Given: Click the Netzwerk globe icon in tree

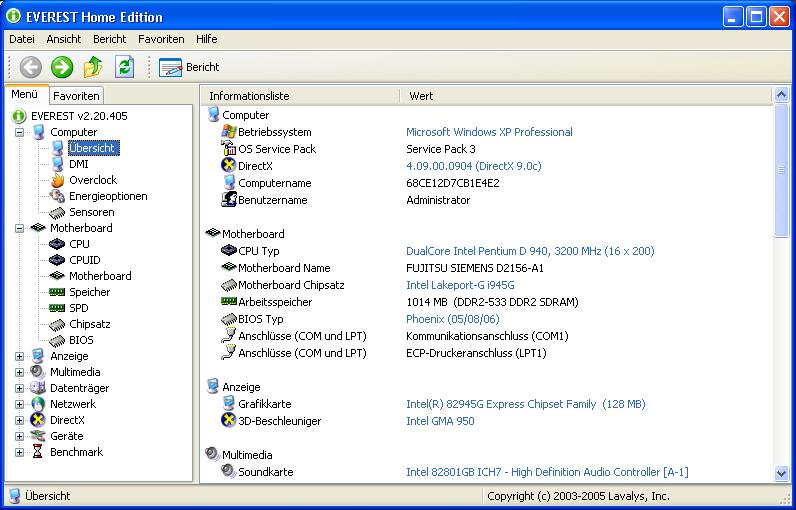Looking at the screenshot, I should (x=38, y=404).
